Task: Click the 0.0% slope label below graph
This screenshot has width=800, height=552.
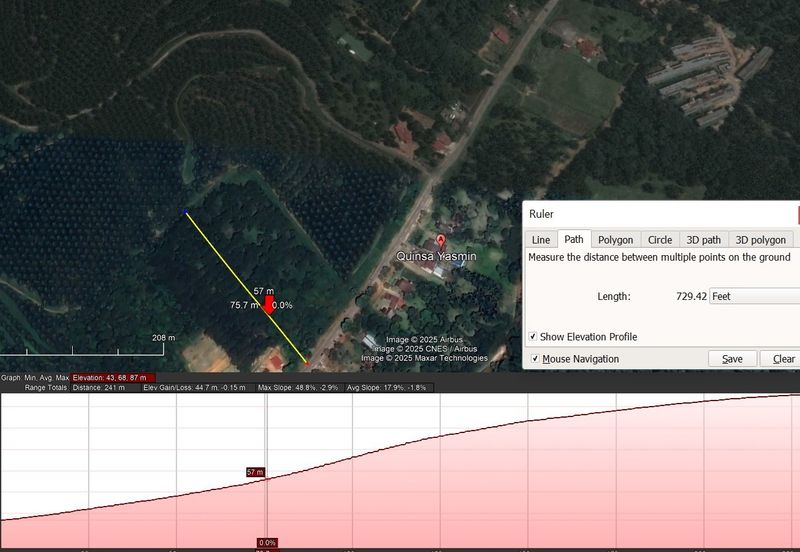Action: (267, 543)
